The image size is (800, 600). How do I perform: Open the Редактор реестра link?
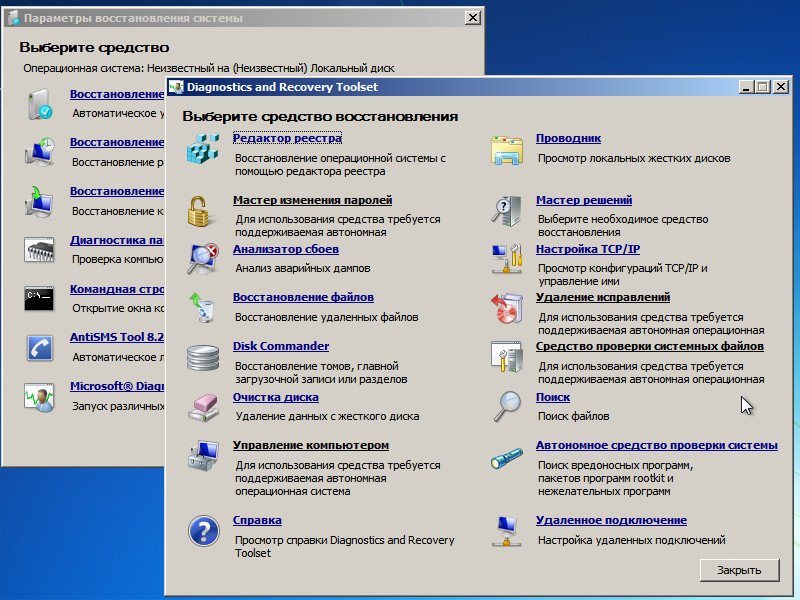pyautogui.click(x=287, y=139)
